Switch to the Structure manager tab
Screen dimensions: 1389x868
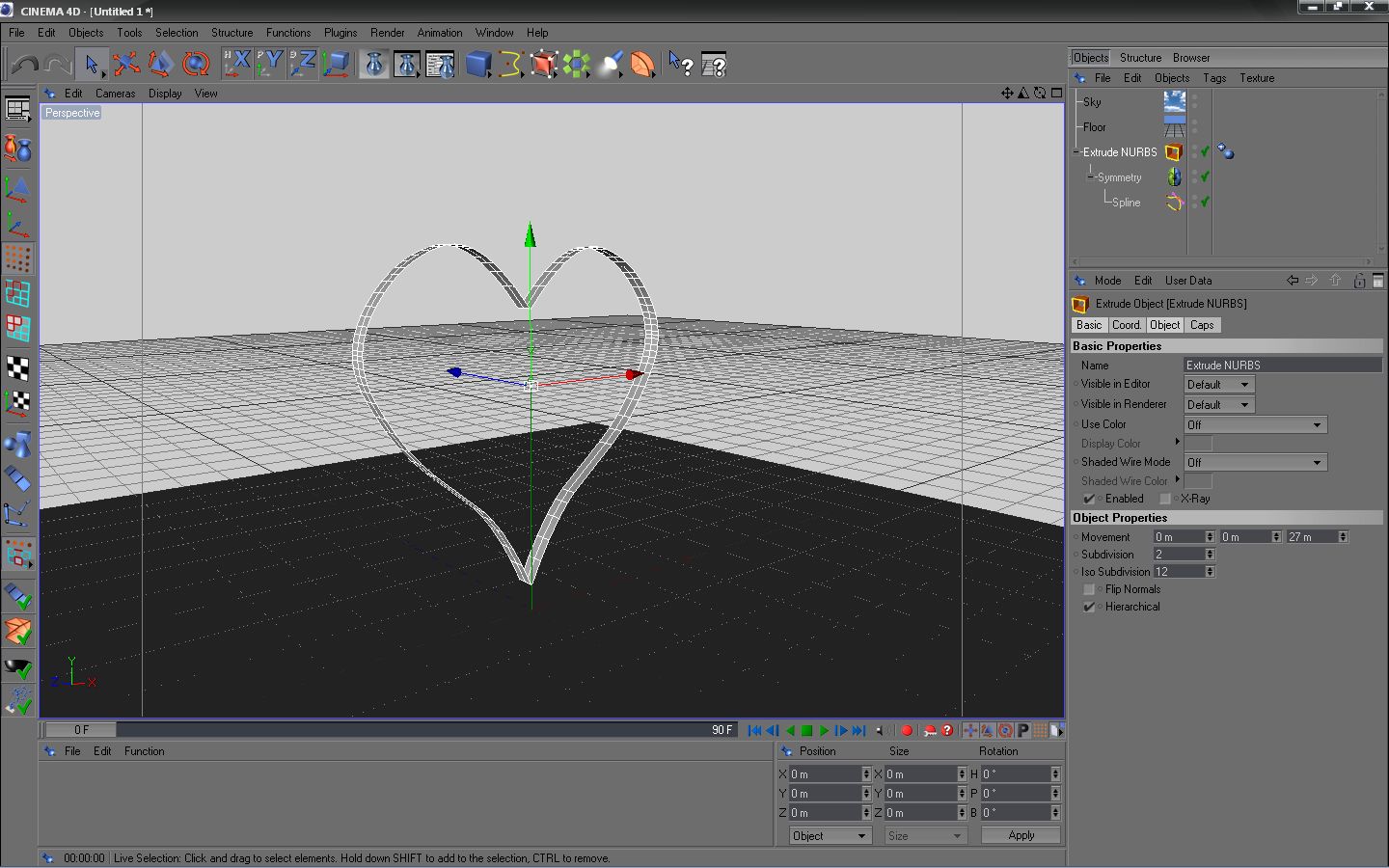pyautogui.click(x=1140, y=58)
